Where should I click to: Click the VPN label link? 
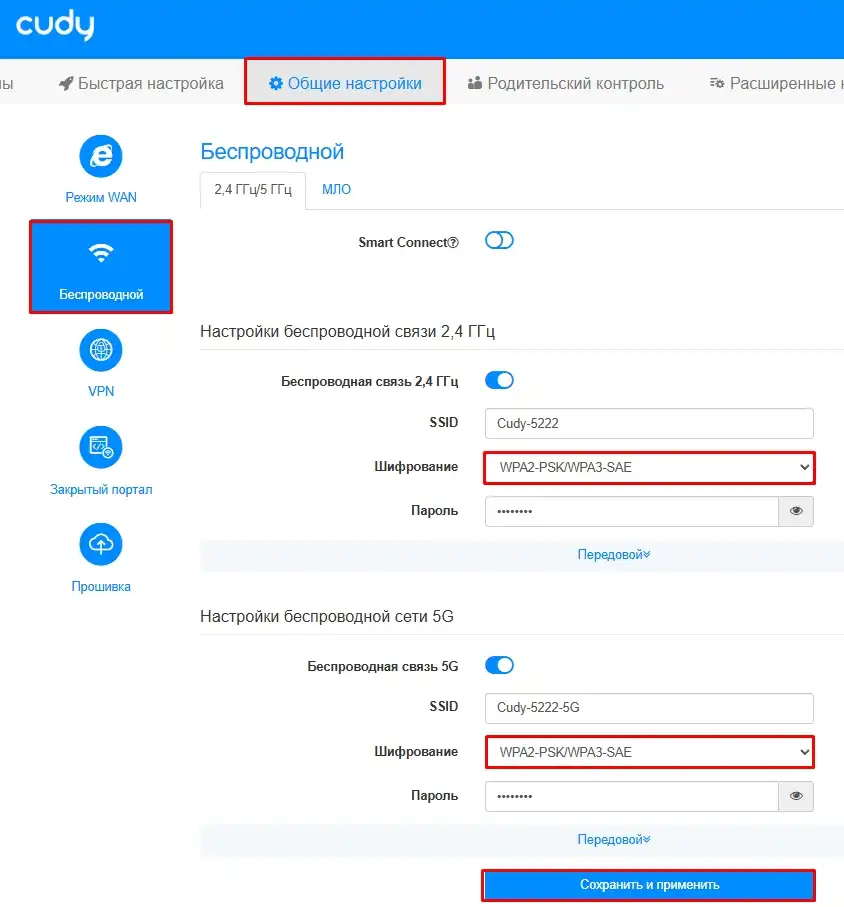point(101,392)
